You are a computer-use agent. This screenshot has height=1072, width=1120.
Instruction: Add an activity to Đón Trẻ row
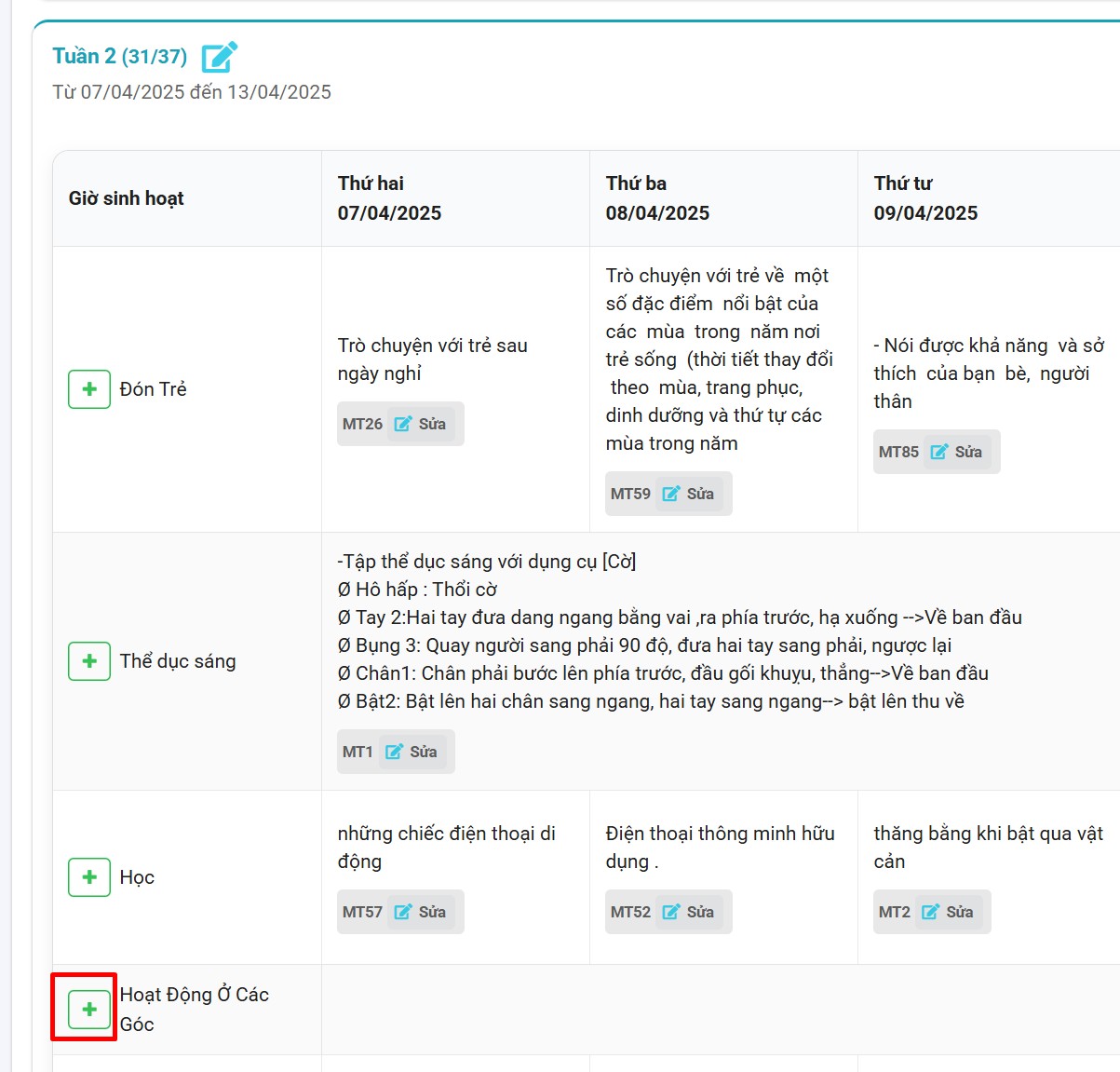(89, 389)
